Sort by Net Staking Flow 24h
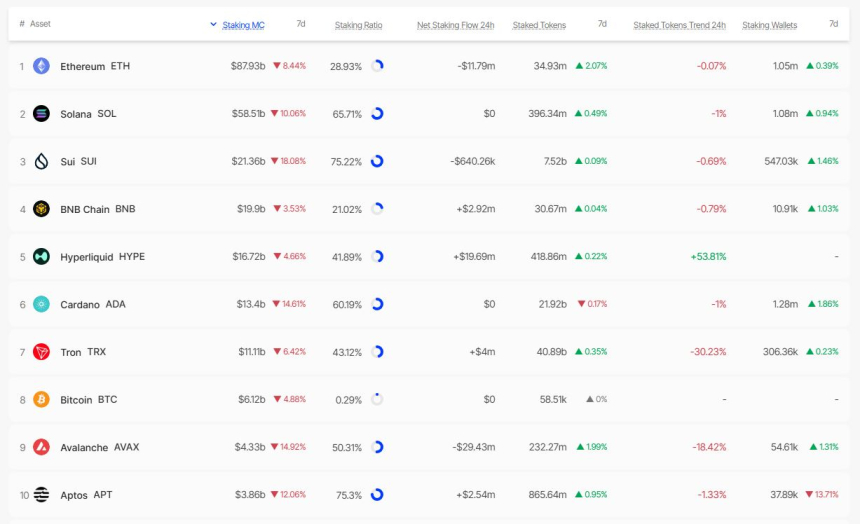860x524 pixels. pos(455,24)
